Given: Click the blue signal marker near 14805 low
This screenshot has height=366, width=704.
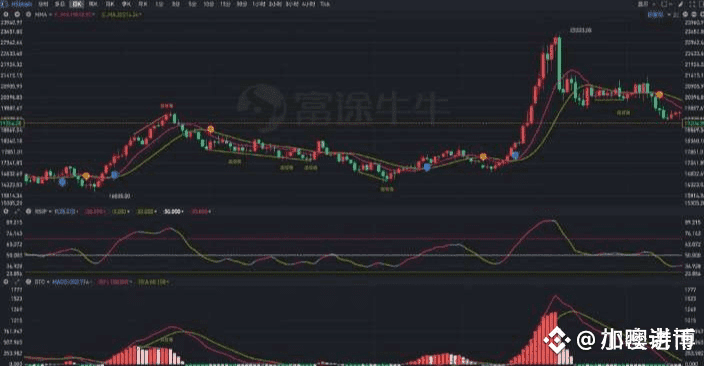Looking at the screenshot, I should tap(114, 175).
